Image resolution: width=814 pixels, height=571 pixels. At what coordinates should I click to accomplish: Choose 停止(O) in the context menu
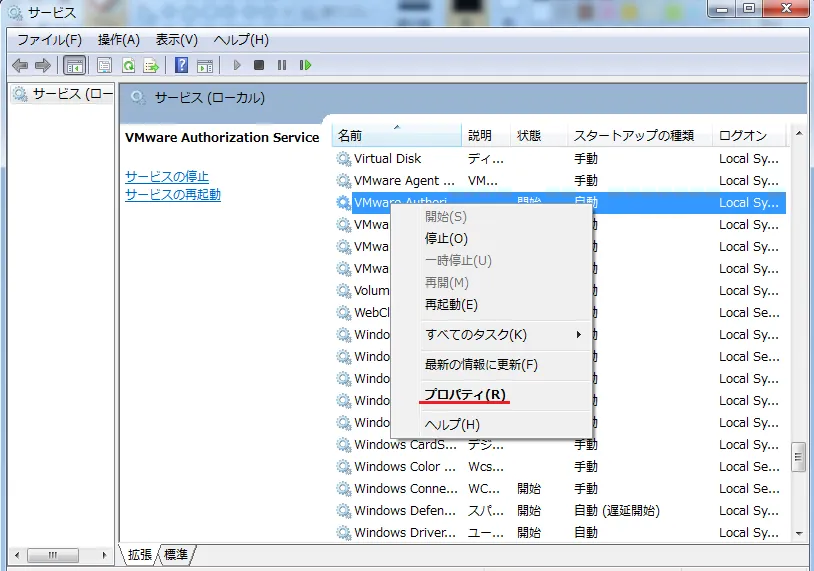(x=446, y=238)
